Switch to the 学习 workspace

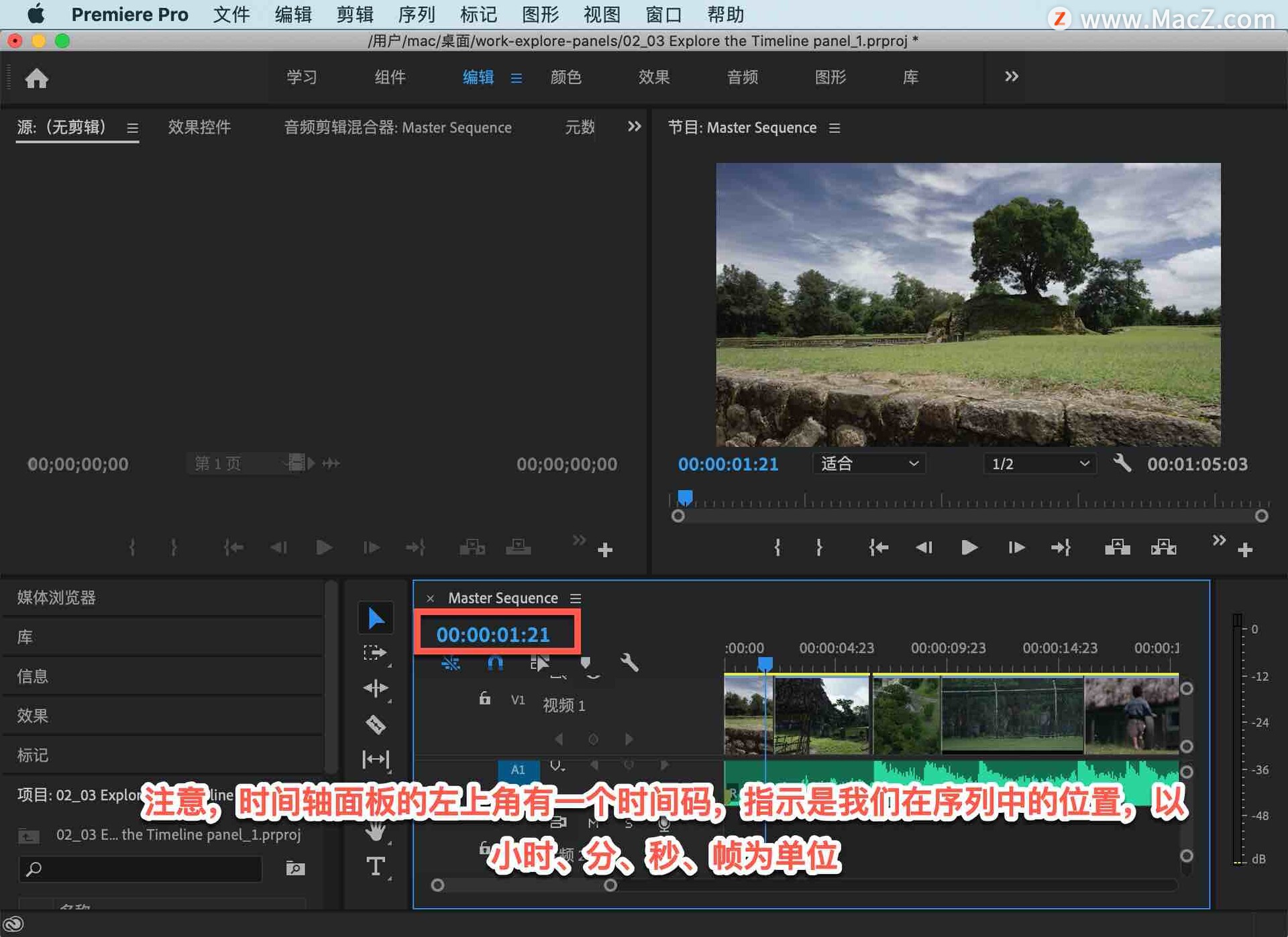point(302,77)
